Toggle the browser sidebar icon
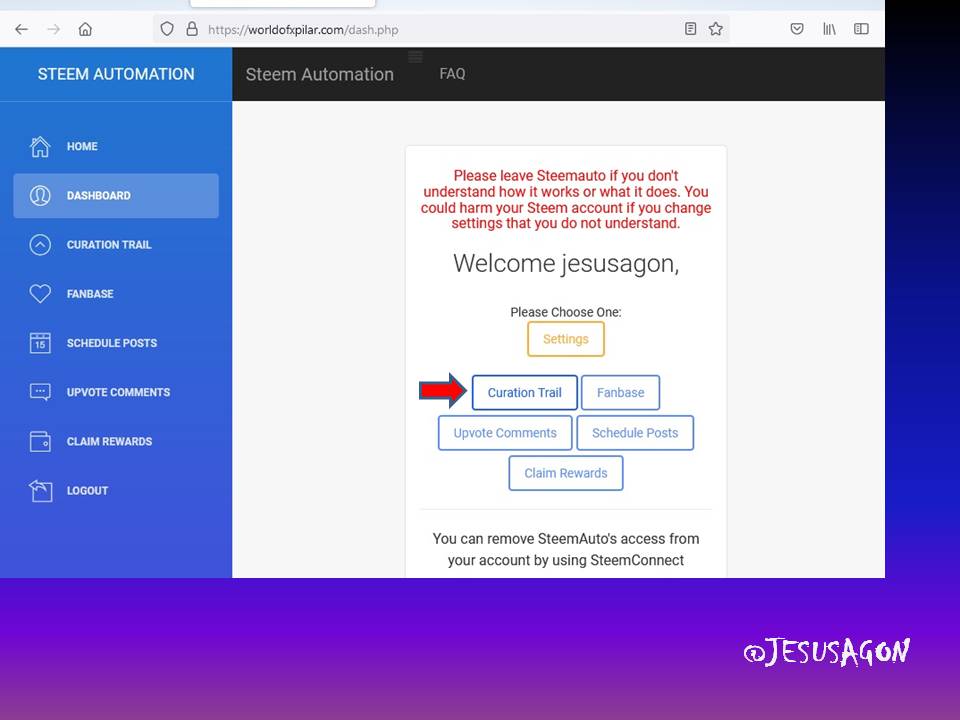The width and height of the screenshot is (960, 720). point(861,29)
